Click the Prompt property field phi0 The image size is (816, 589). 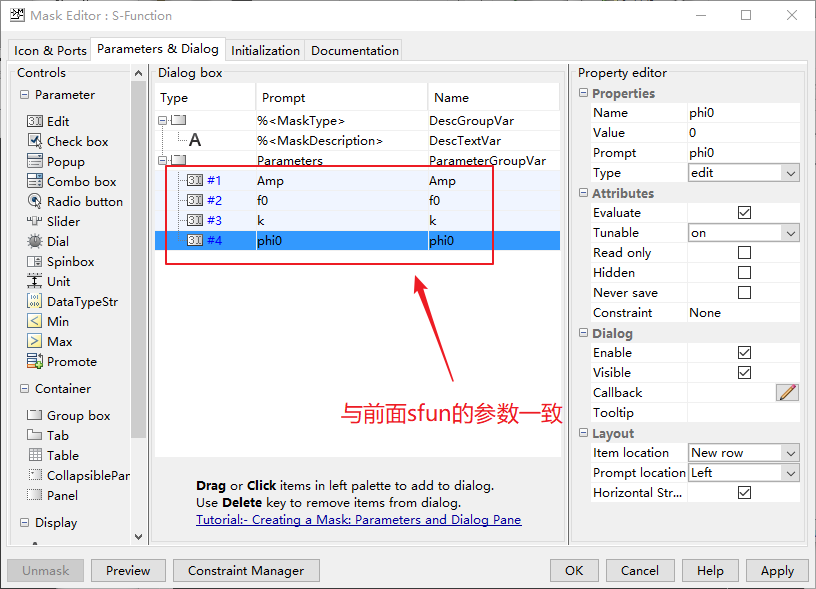(x=744, y=153)
